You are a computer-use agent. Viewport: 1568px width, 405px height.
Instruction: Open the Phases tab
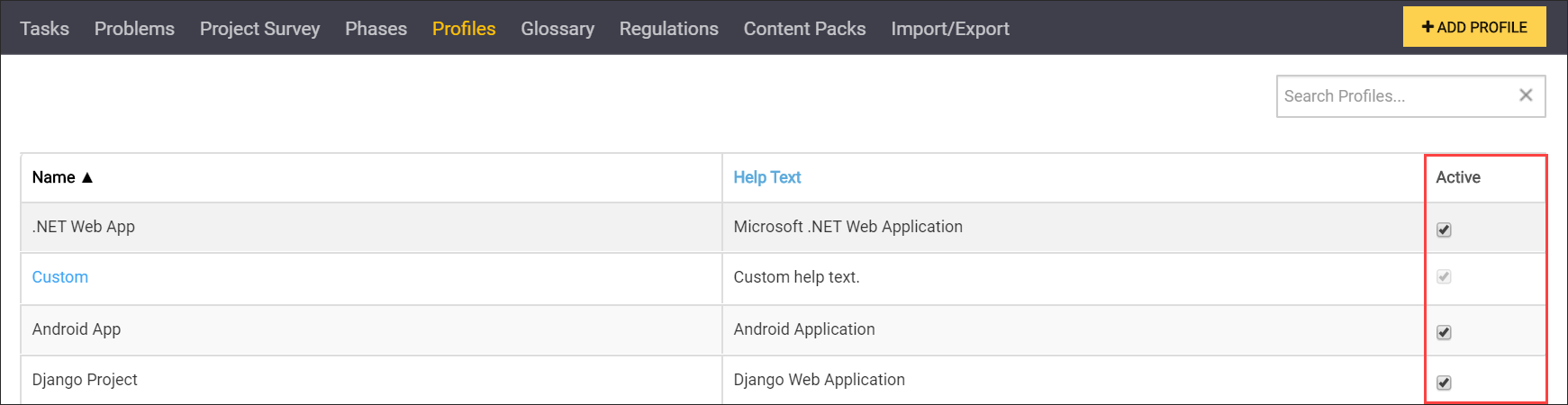[x=376, y=29]
